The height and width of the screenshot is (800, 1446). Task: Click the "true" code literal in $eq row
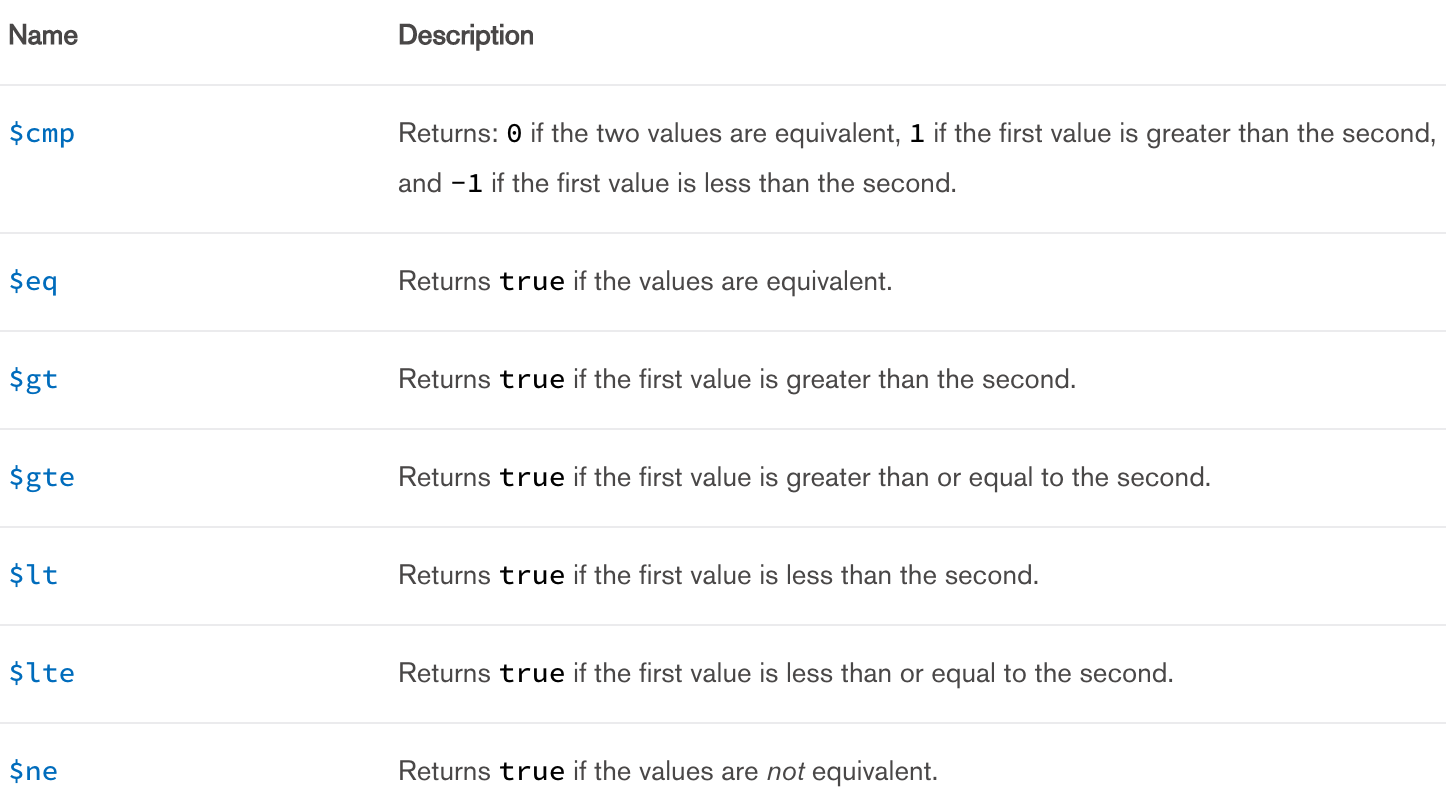532,282
